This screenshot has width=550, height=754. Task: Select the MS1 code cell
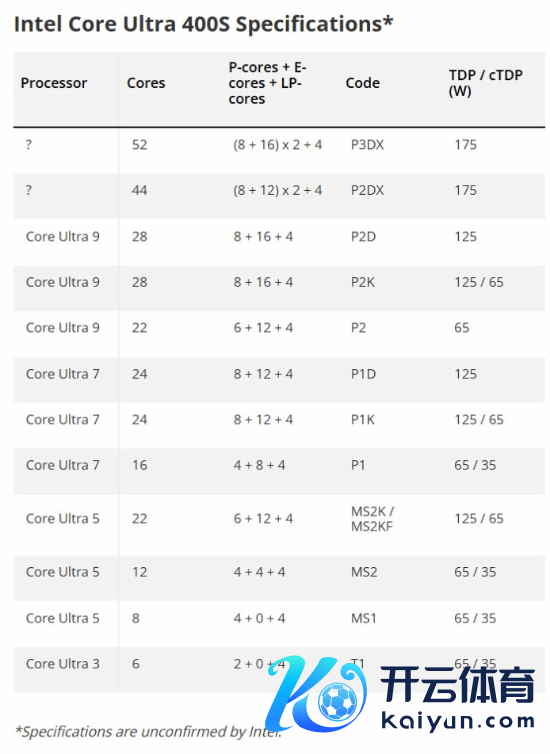click(363, 618)
